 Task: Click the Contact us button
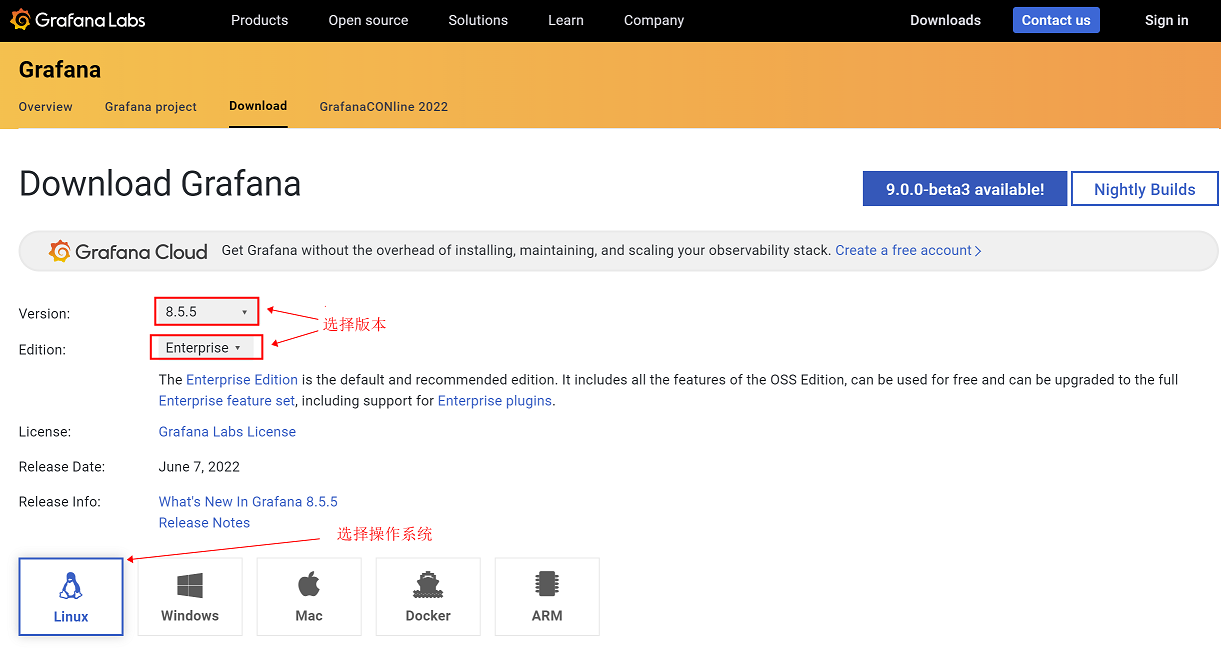[1056, 20]
